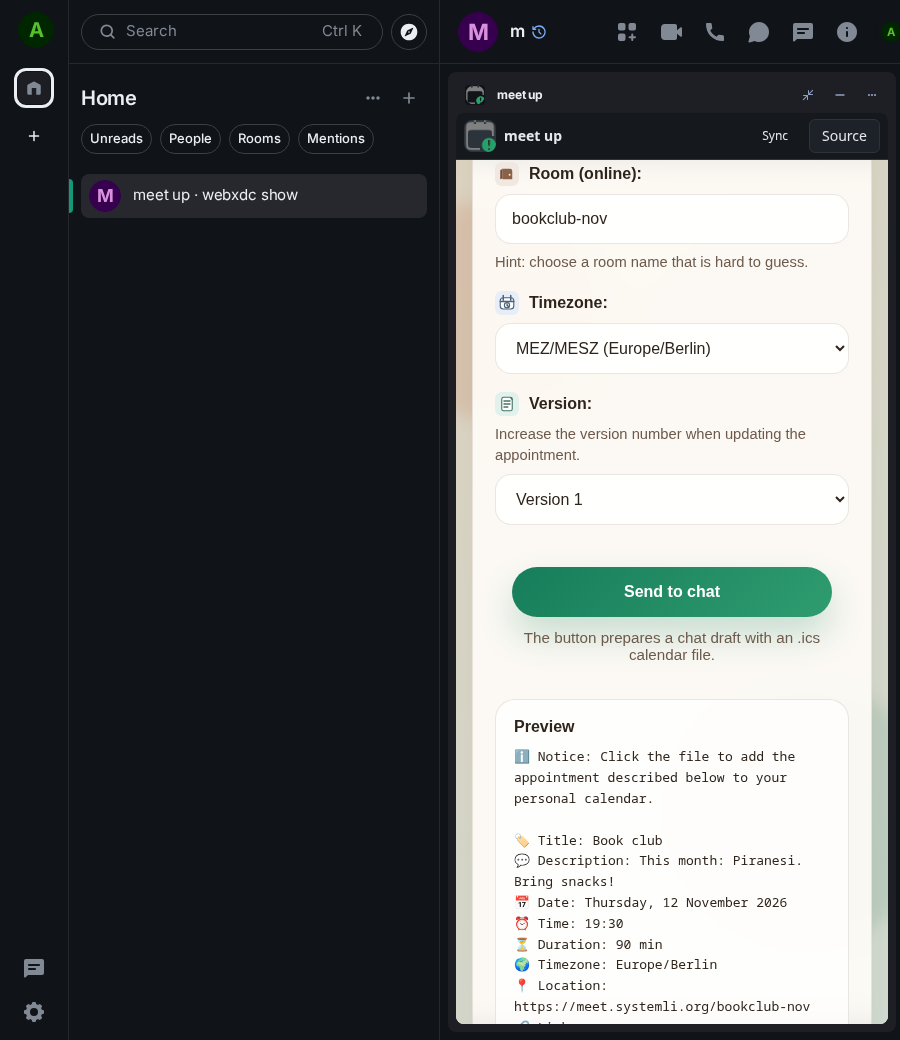Click the round speech bubble icon in the room header
This screenshot has width=900, height=1040.
click(x=758, y=32)
